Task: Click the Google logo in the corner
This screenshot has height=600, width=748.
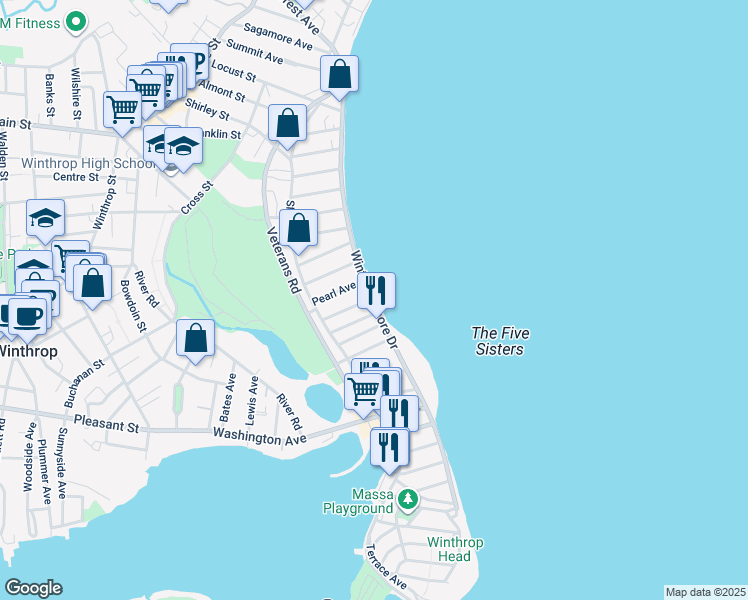Action: (33, 588)
